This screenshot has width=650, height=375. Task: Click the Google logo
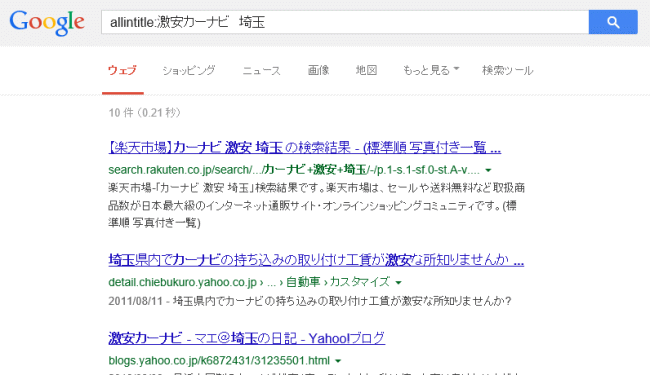pos(47,23)
